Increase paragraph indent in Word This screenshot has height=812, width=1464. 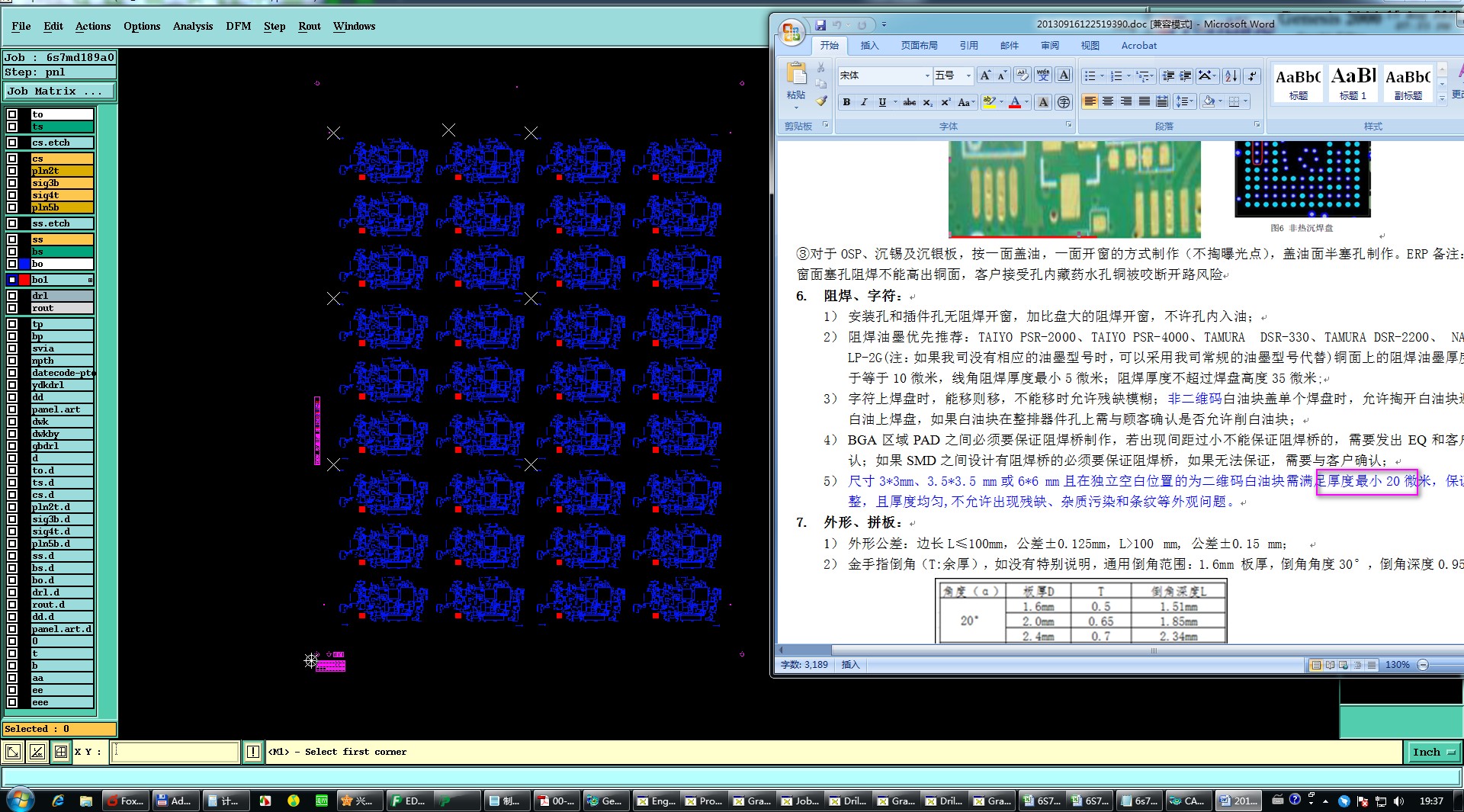point(1186,75)
